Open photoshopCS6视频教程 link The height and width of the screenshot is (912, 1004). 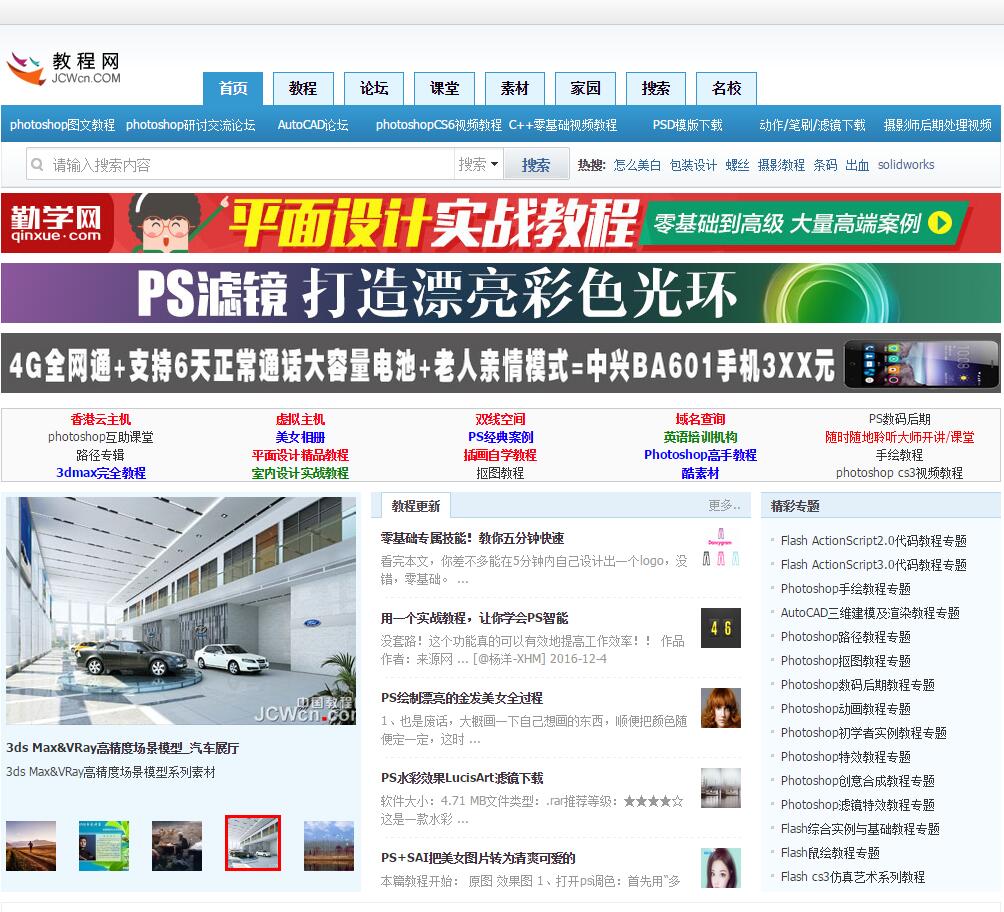pos(439,125)
